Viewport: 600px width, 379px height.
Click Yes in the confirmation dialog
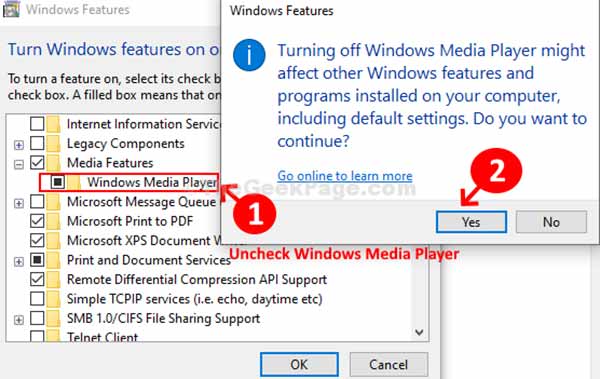[471, 222]
